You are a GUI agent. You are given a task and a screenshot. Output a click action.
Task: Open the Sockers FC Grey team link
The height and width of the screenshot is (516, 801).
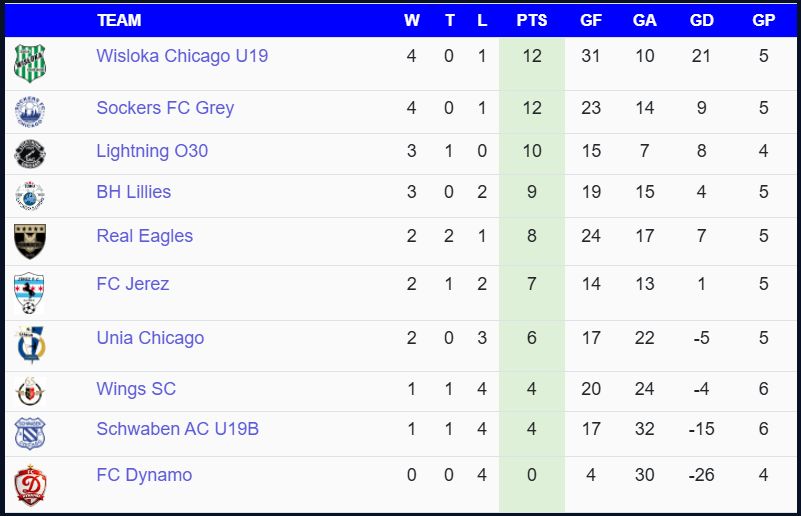165,108
